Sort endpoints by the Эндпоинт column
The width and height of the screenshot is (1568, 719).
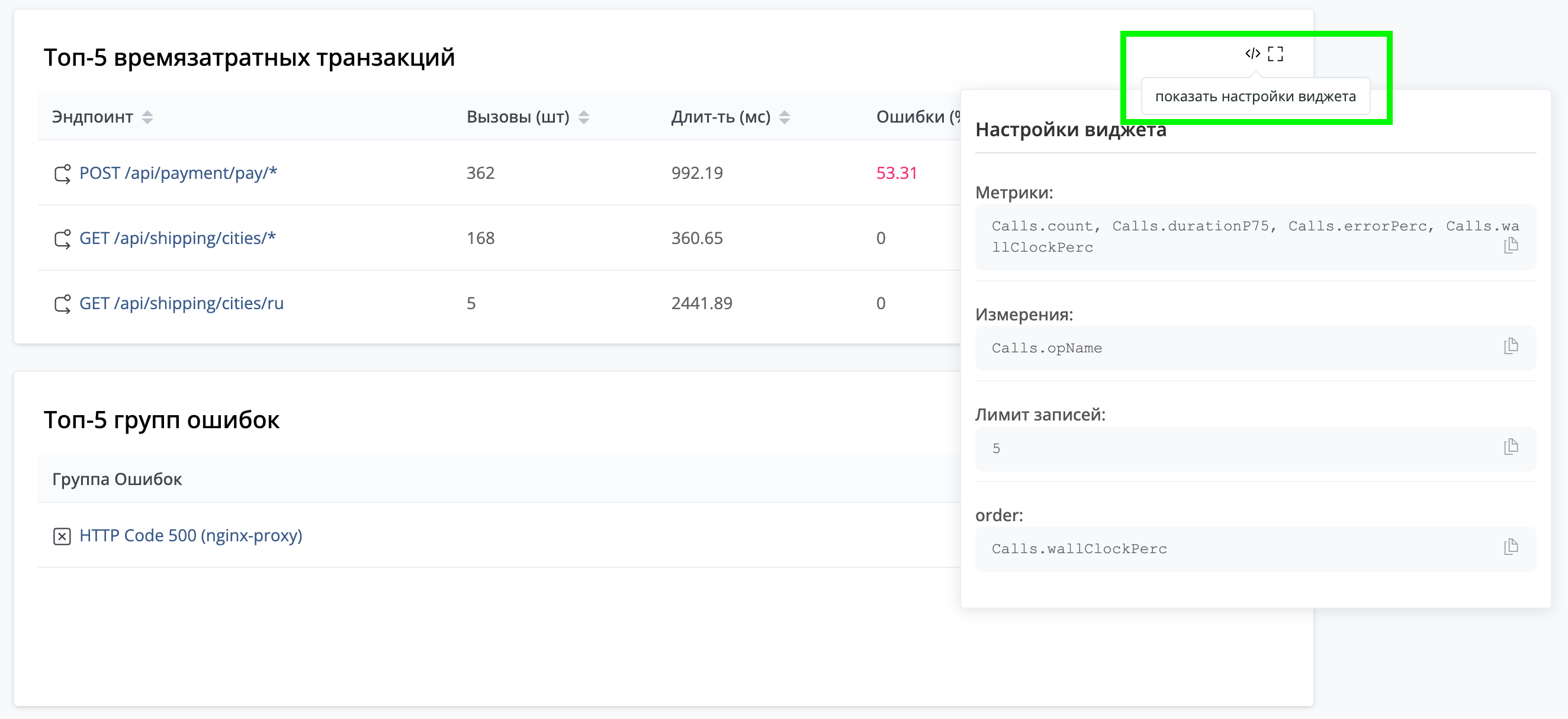[x=147, y=117]
